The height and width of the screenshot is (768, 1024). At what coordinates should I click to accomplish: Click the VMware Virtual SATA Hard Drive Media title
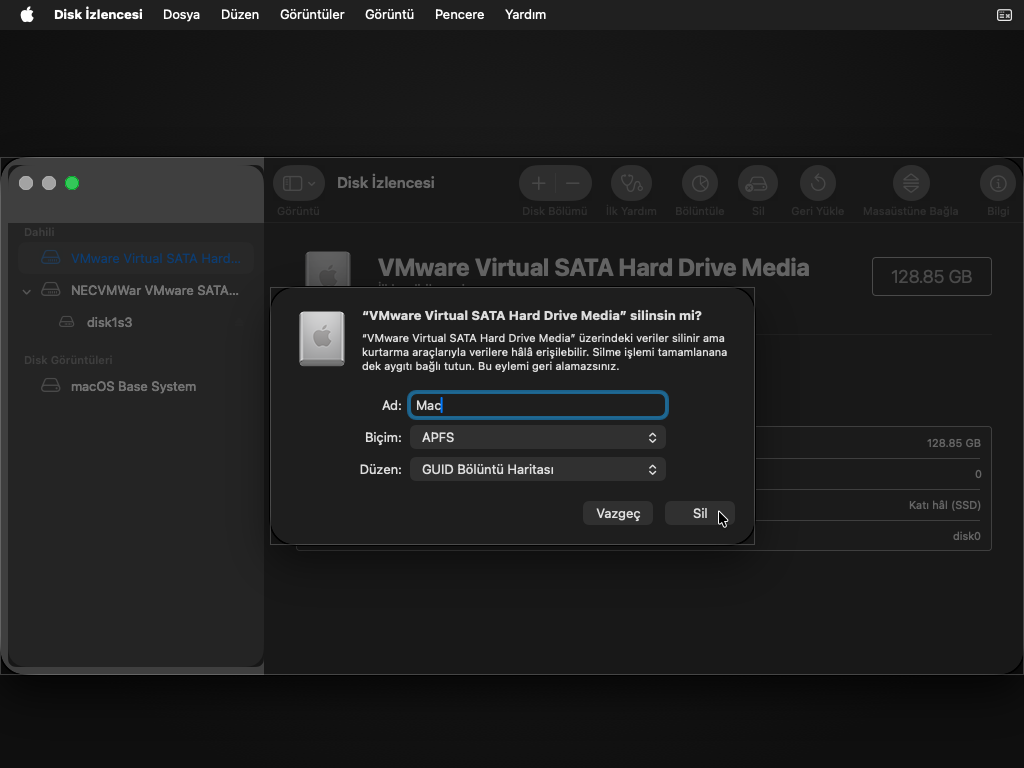(x=593, y=268)
